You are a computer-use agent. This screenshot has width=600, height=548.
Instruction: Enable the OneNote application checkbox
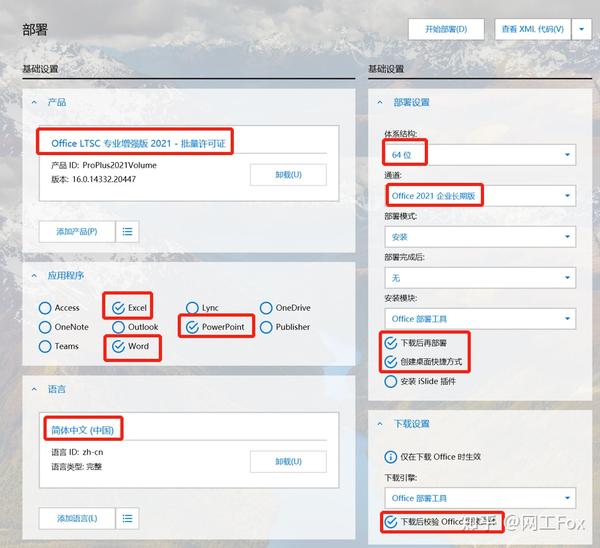pyautogui.click(x=45, y=327)
